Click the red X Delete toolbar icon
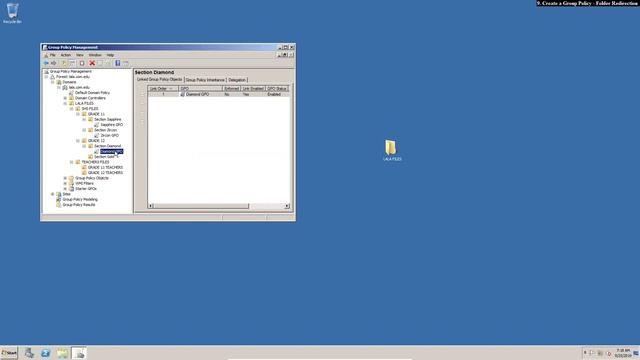 click(92, 63)
